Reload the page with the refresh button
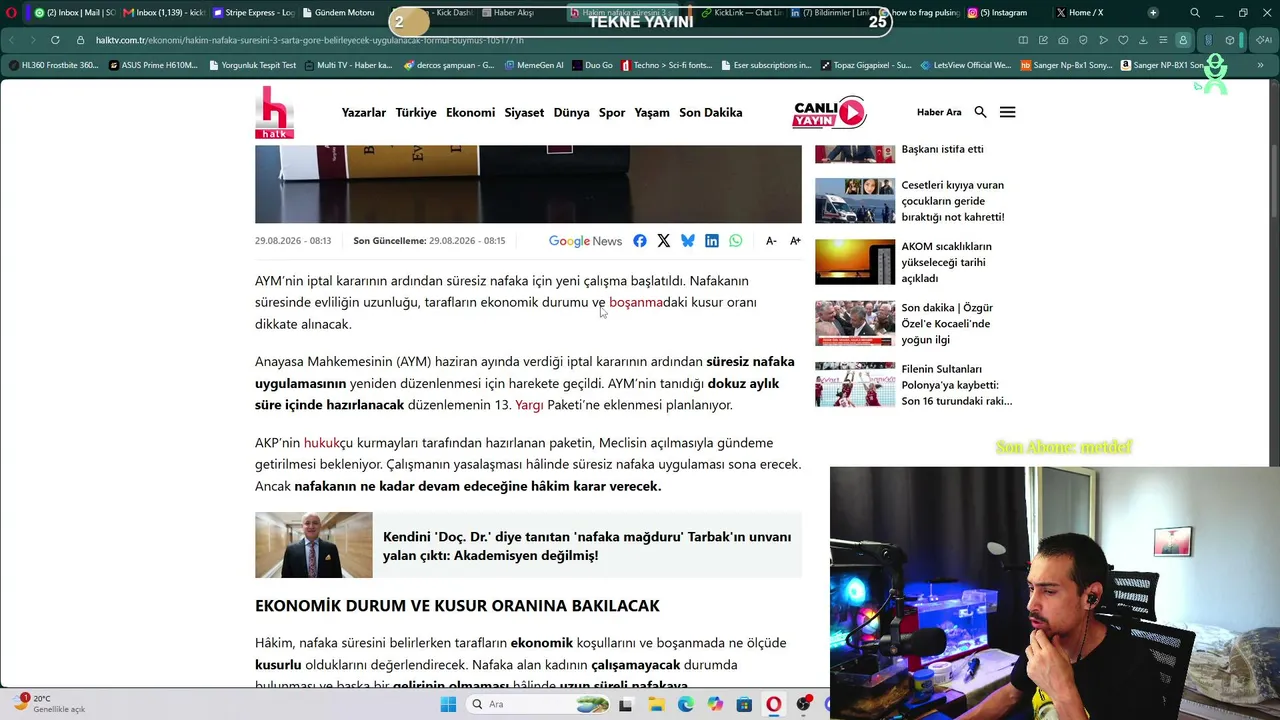This screenshot has width=1280, height=720. pos(55,40)
